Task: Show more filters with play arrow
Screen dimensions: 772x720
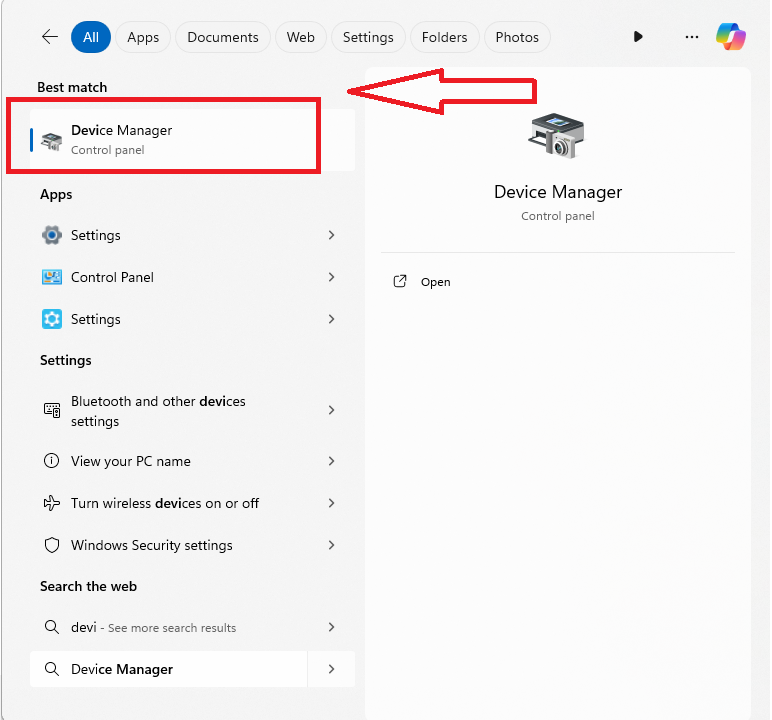Action: [x=638, y=36]
